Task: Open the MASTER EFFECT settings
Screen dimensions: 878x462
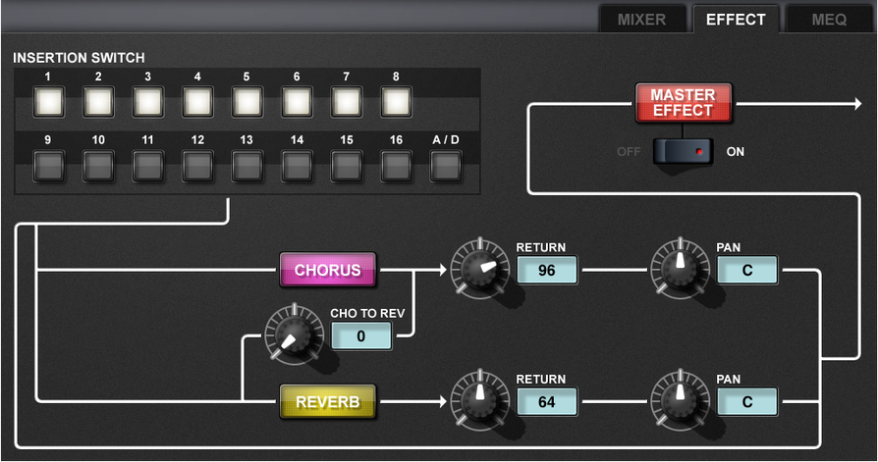Action: 683,103
